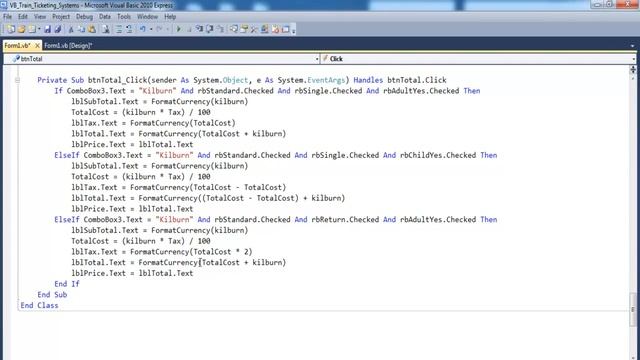Expand the Redo history dropdown arrow

pyautogui.click(x=167, y=29)
